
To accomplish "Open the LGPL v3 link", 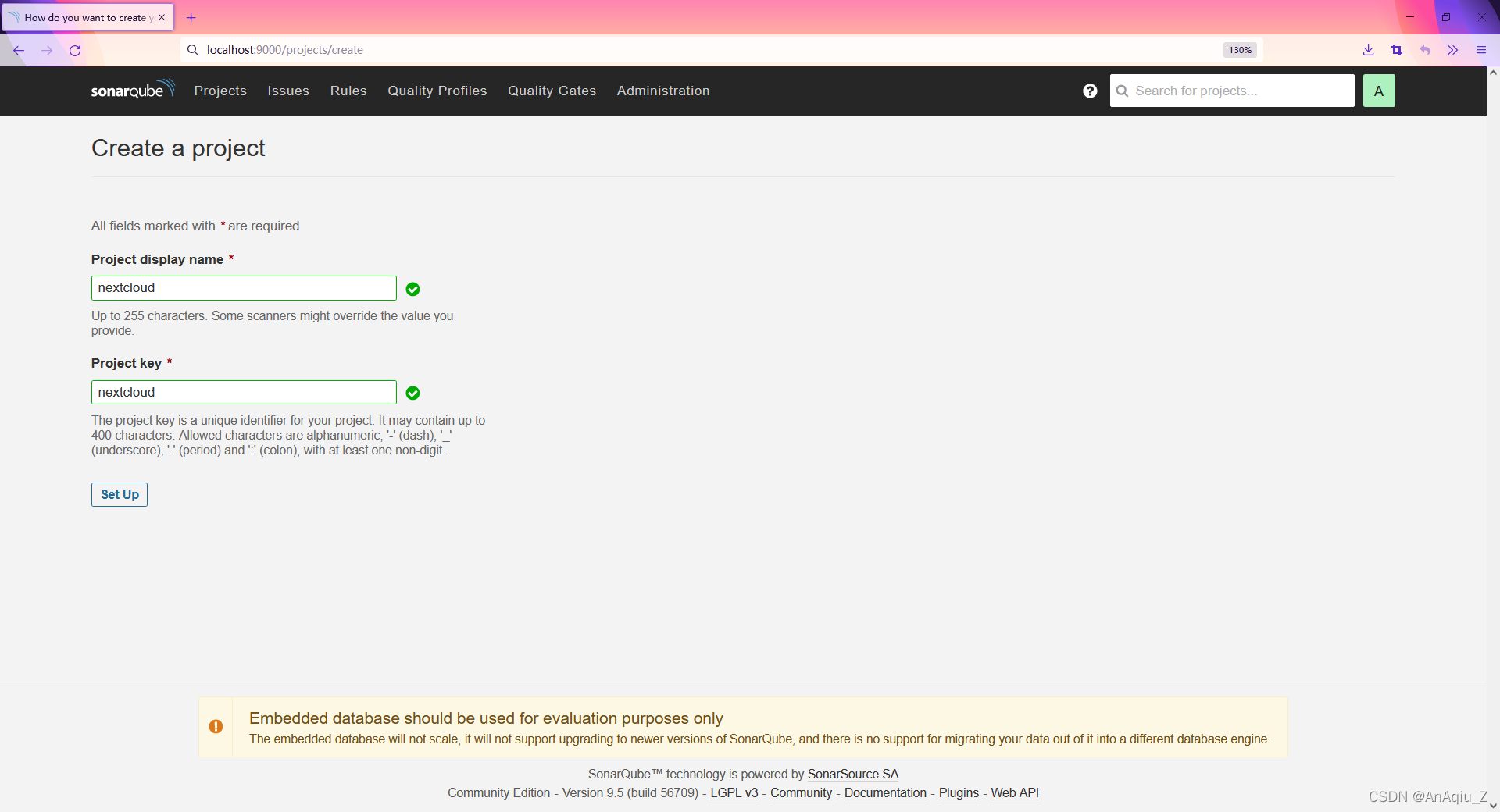I will click(x=734, y=792).
